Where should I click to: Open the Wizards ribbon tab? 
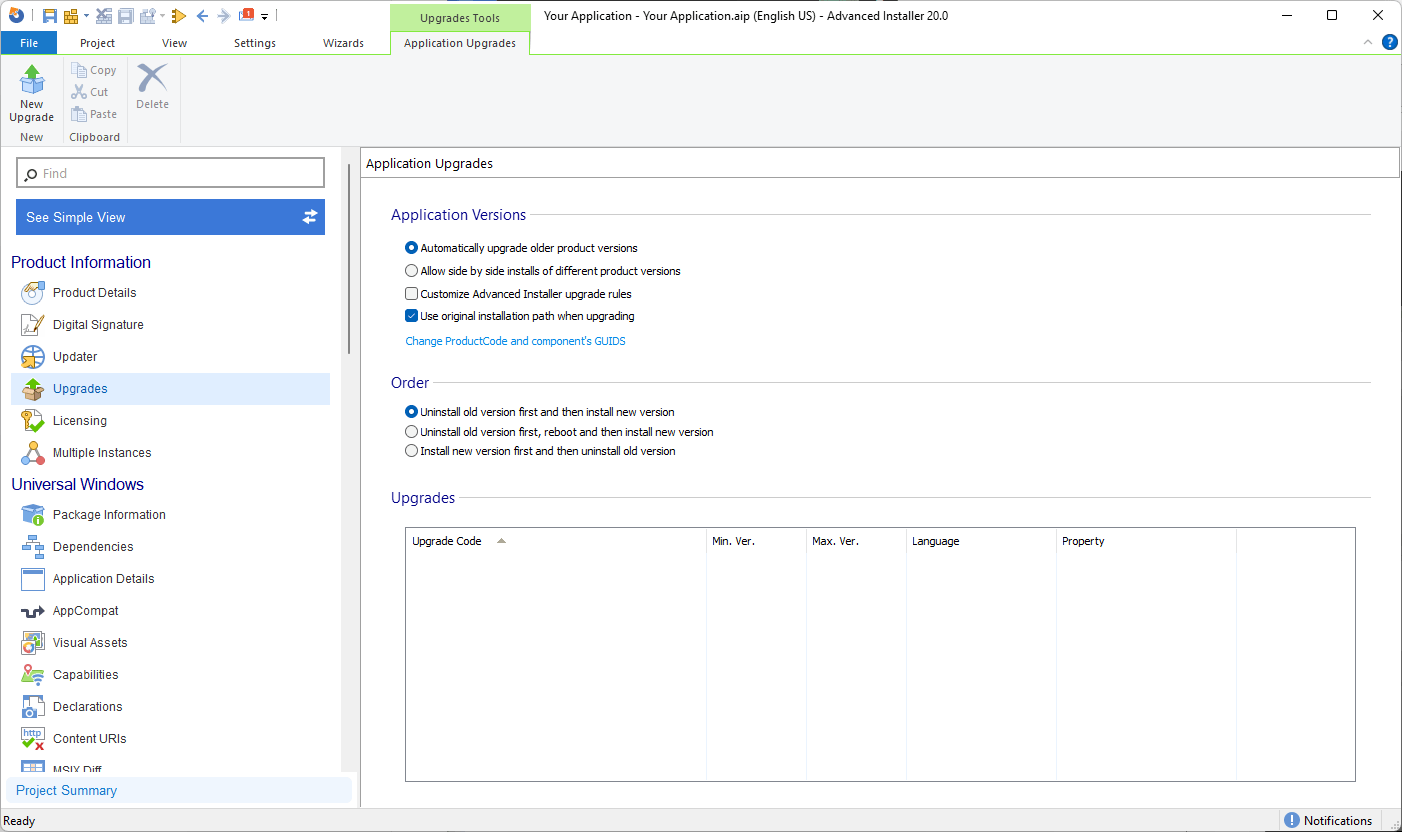point(343,43)
